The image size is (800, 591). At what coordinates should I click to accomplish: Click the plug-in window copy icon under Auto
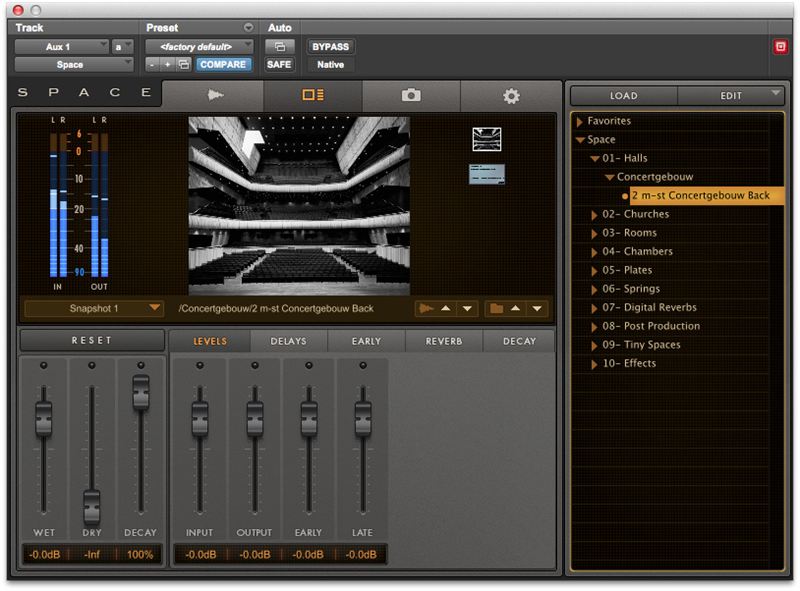point(279,47)
